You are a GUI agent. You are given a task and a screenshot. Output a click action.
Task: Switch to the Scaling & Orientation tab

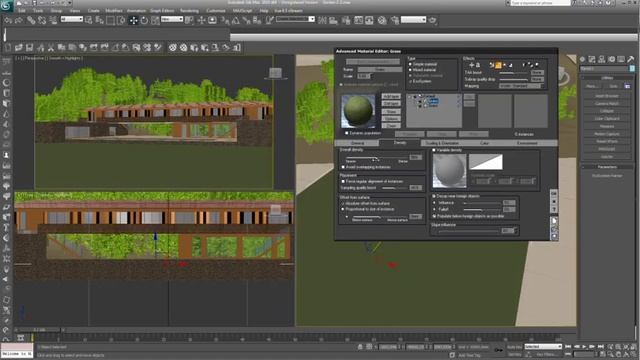442,143
